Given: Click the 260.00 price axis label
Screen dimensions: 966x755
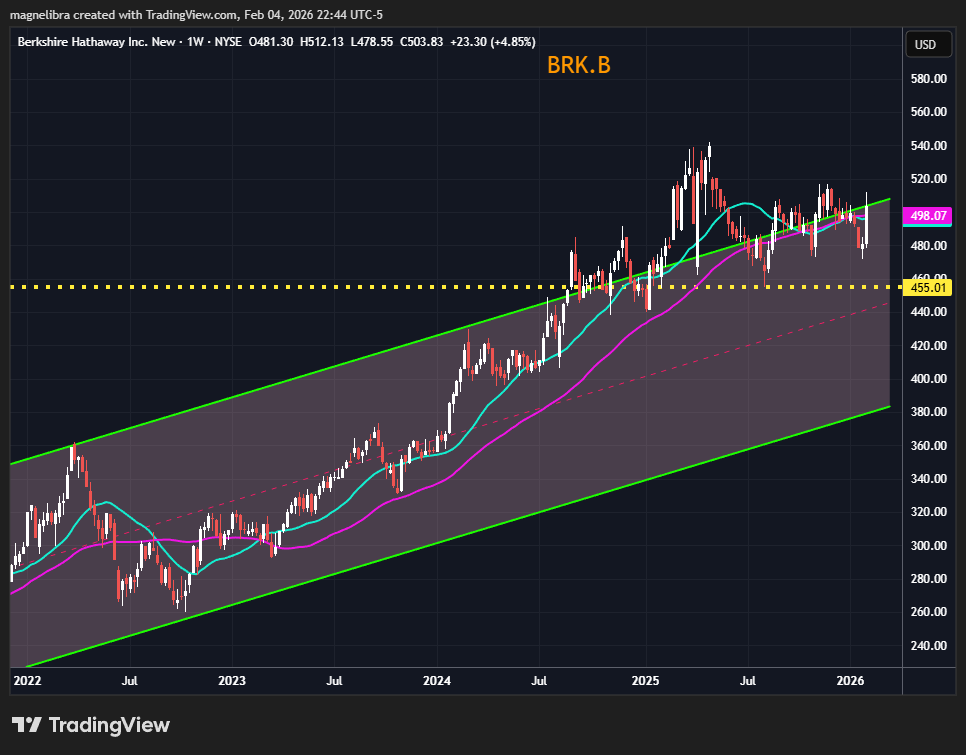Looking at the screenshot, I should pos(928,612).
